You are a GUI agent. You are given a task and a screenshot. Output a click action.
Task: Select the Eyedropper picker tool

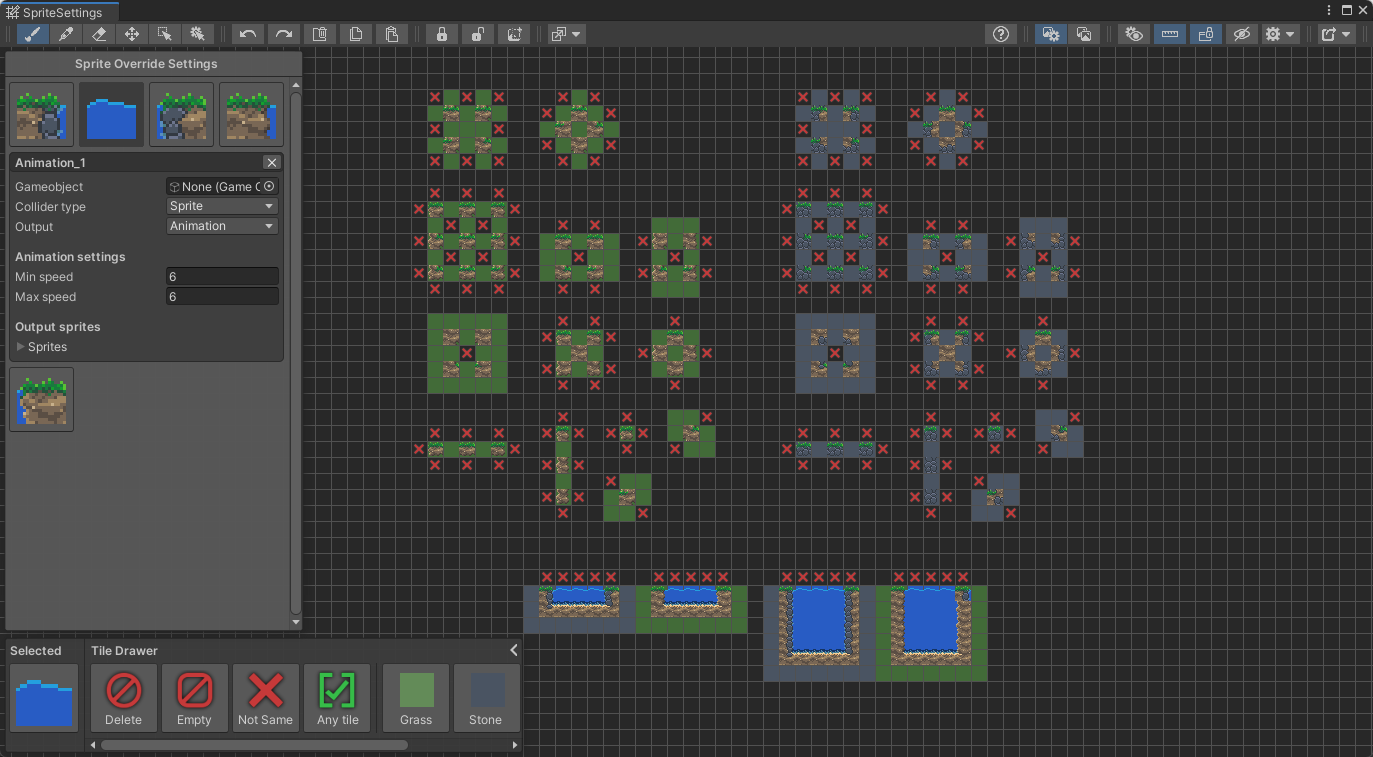tap(66, 34)
